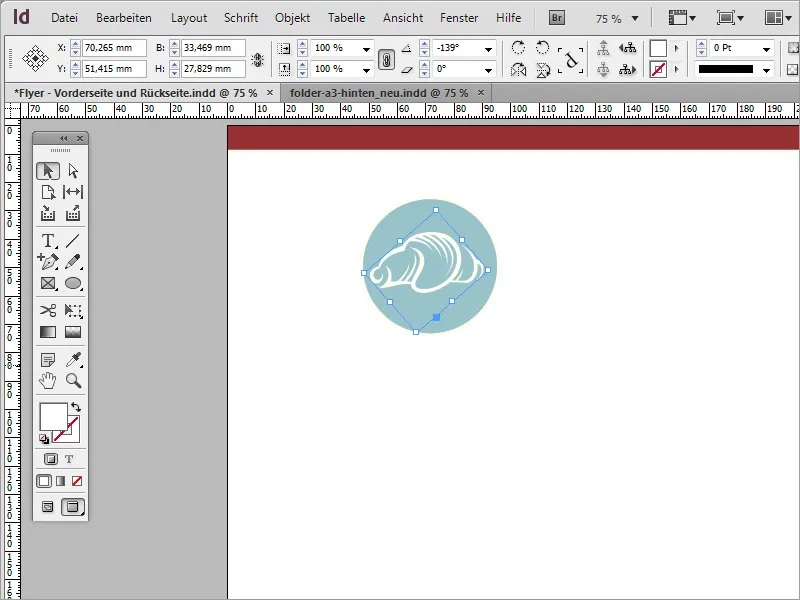Select the Pen tool

pyautogui.click(x=48, y=261)
